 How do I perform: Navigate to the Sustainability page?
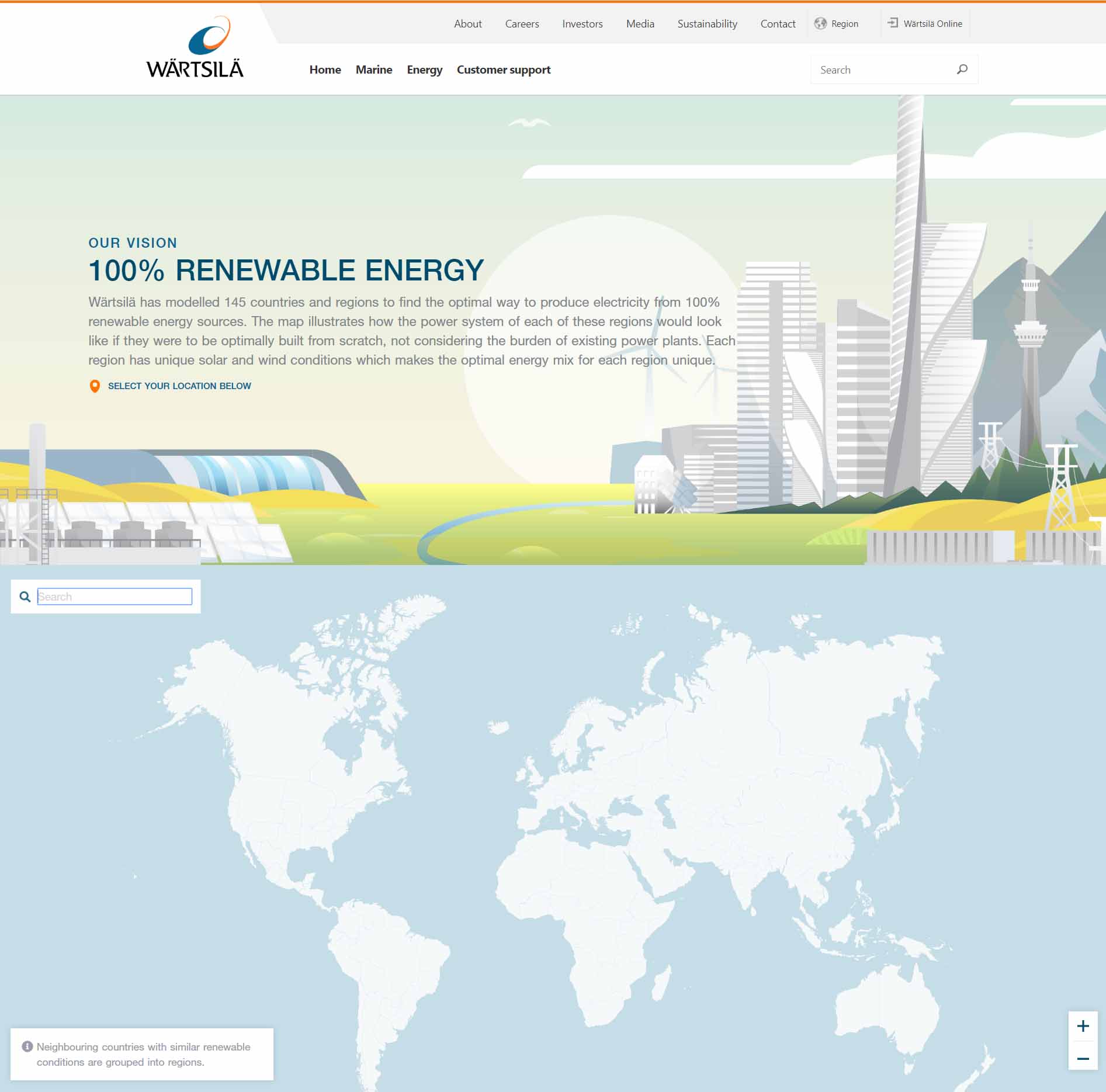(707, 24)
